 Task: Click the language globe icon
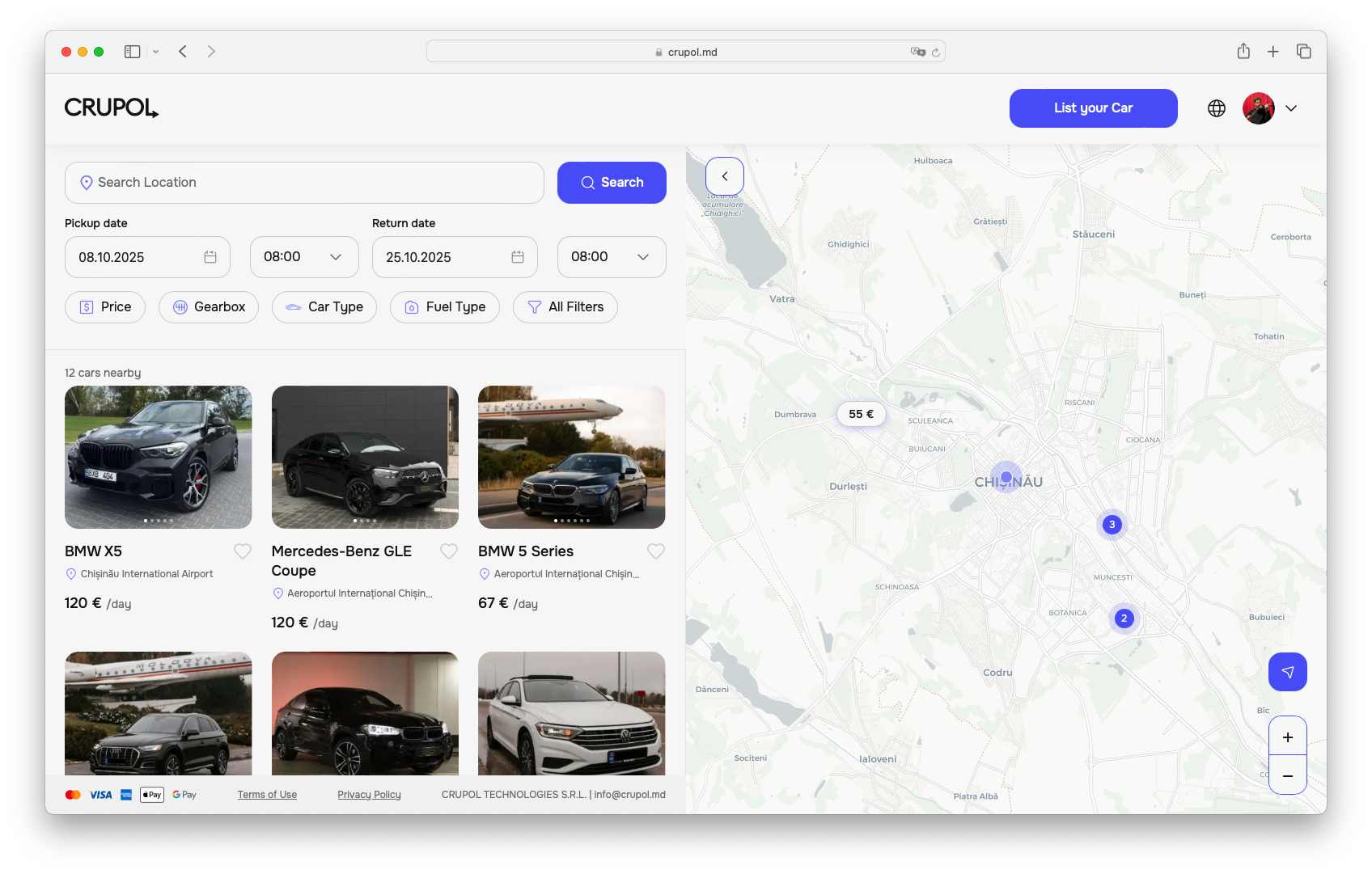point(1216,108)
